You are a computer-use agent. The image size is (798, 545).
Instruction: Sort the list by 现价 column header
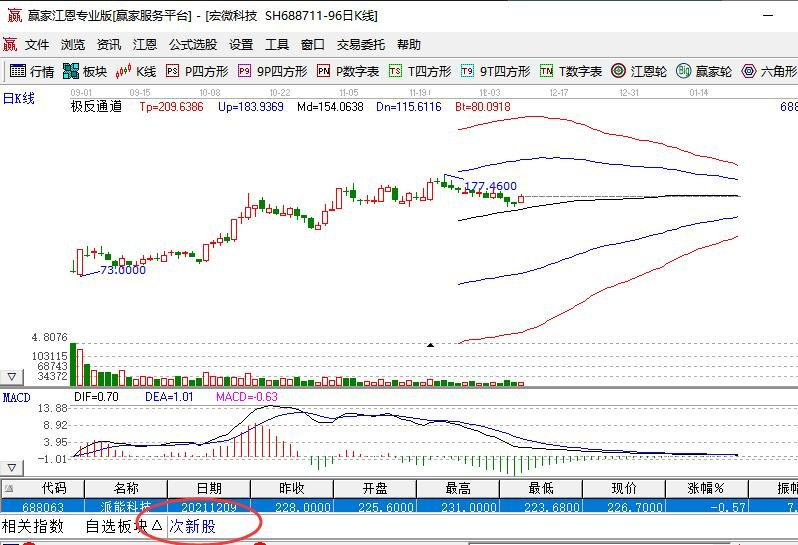click(x=625, y=489)
